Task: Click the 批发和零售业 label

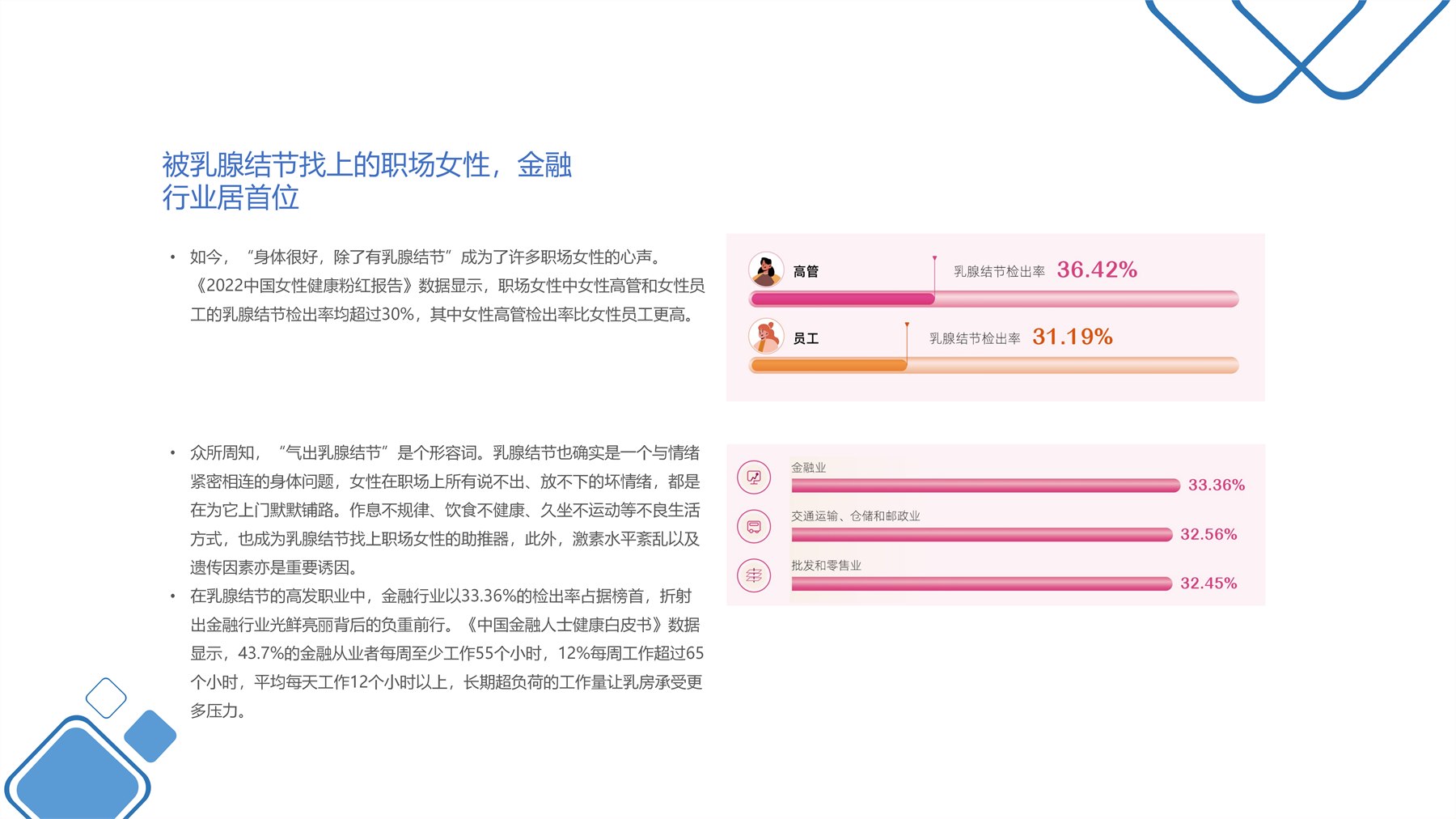Action: [x=827, y=565]
